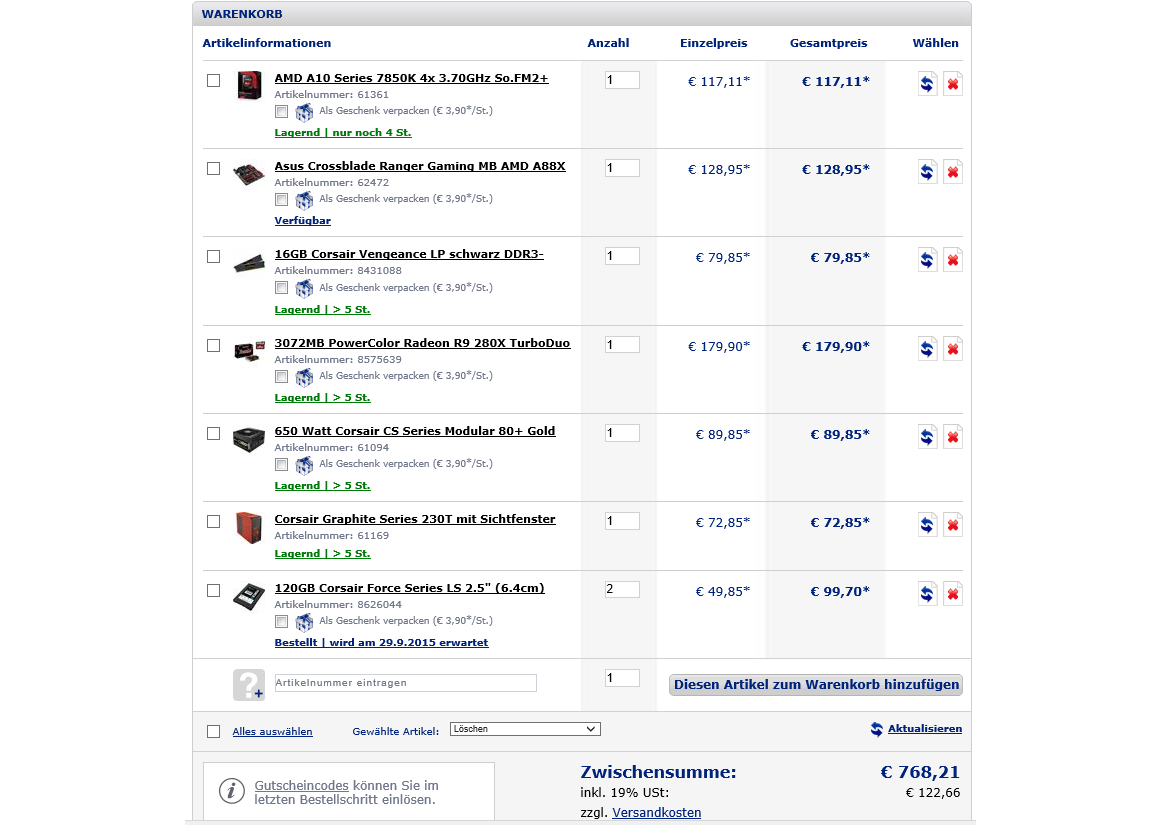The width and height of the screenshot is (1152, 828).
Task: Open the Versandkosten link
Action: pos(657,813)
